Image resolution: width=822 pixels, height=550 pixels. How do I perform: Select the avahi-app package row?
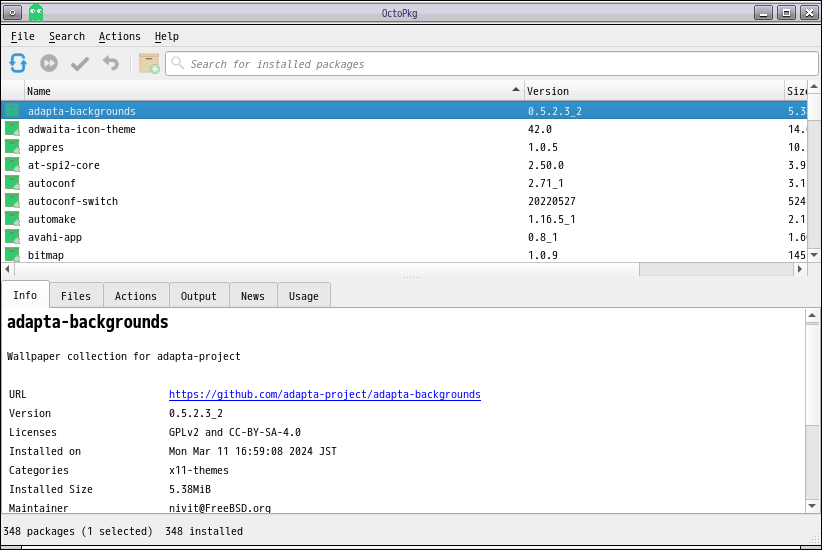404,236
